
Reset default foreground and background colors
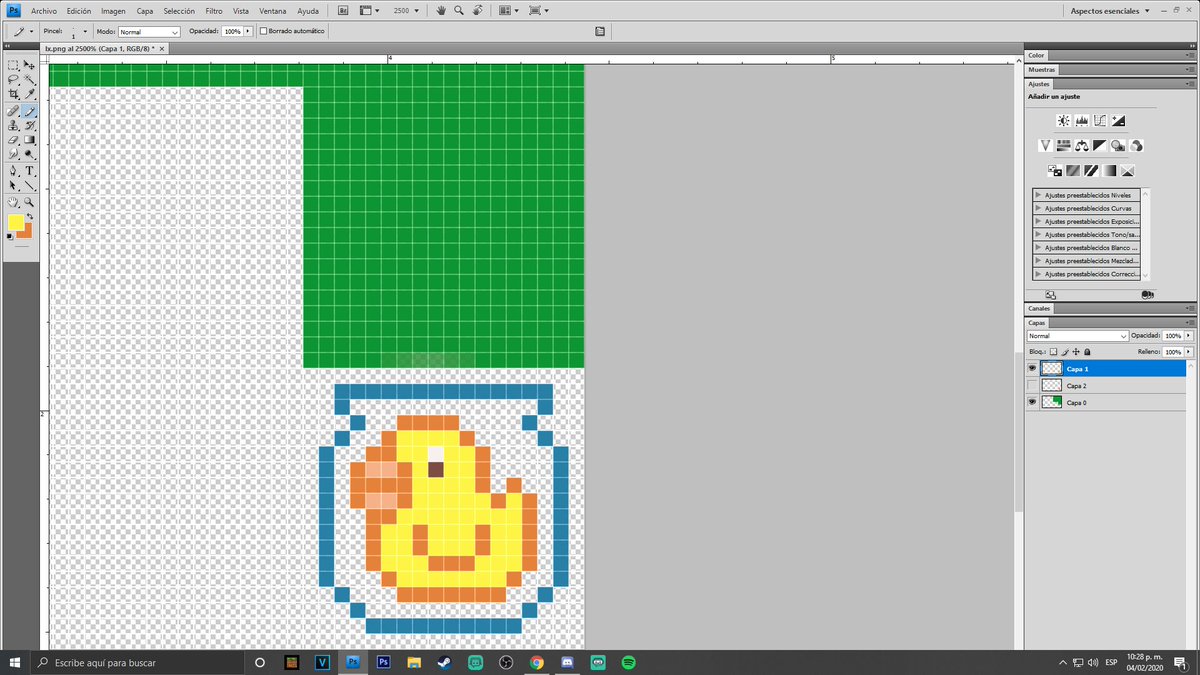(9, 237)
